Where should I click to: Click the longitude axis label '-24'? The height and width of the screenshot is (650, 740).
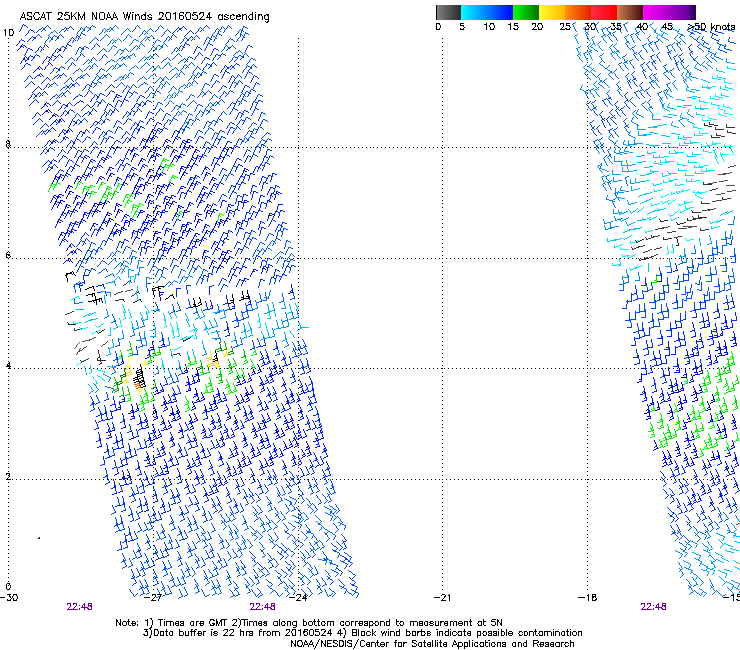[x=298, y=598]
